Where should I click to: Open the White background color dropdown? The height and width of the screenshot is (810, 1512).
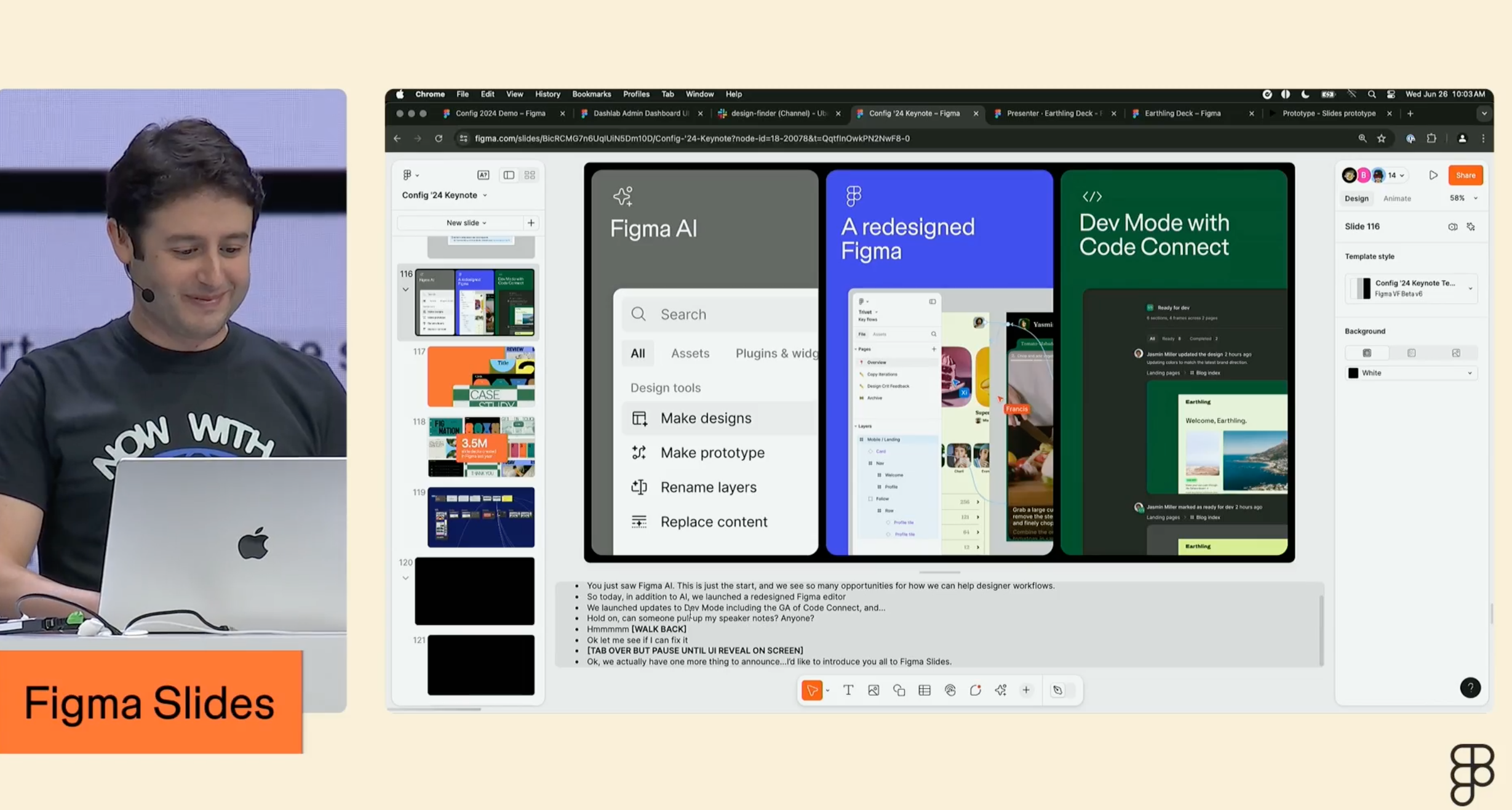1411,373
